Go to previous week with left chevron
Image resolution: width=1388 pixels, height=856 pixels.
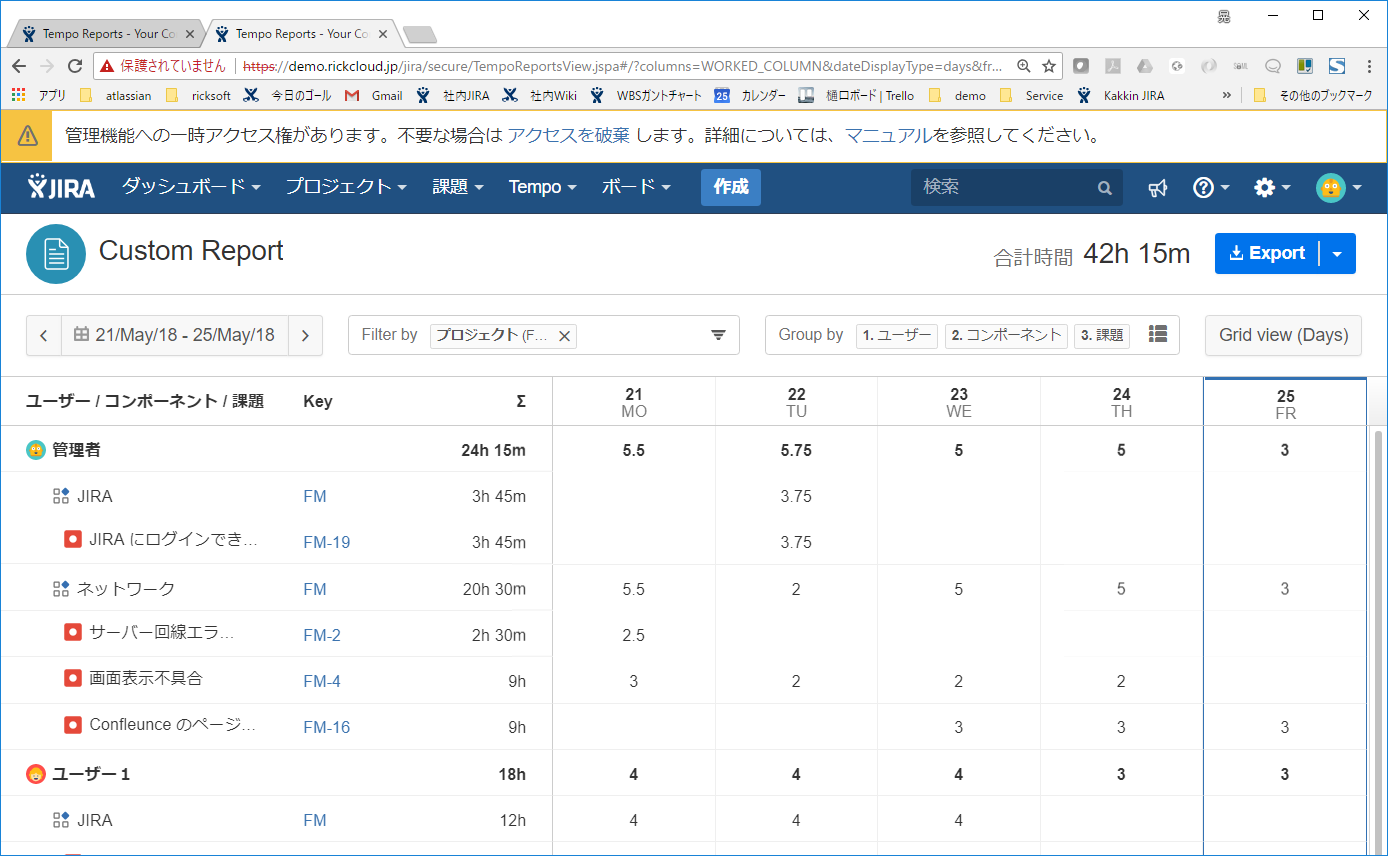point(44,335)
